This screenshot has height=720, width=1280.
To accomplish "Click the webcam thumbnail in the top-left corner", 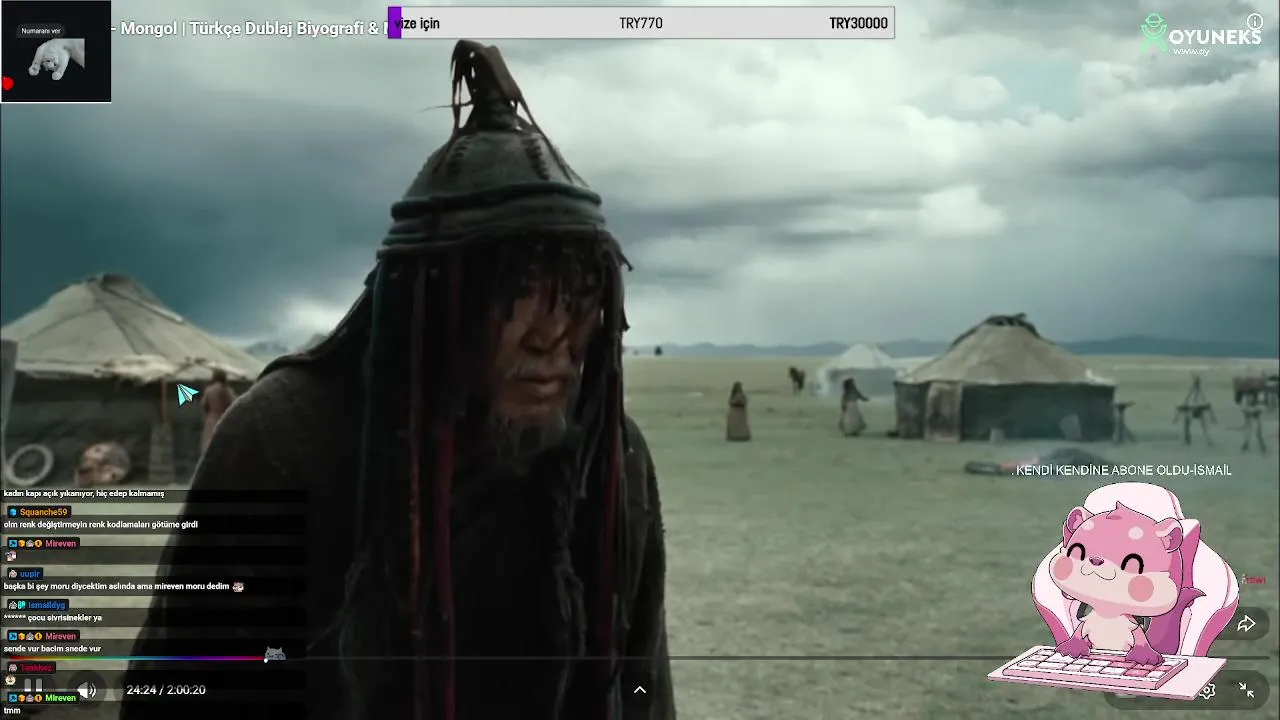I will click(56, 51).
